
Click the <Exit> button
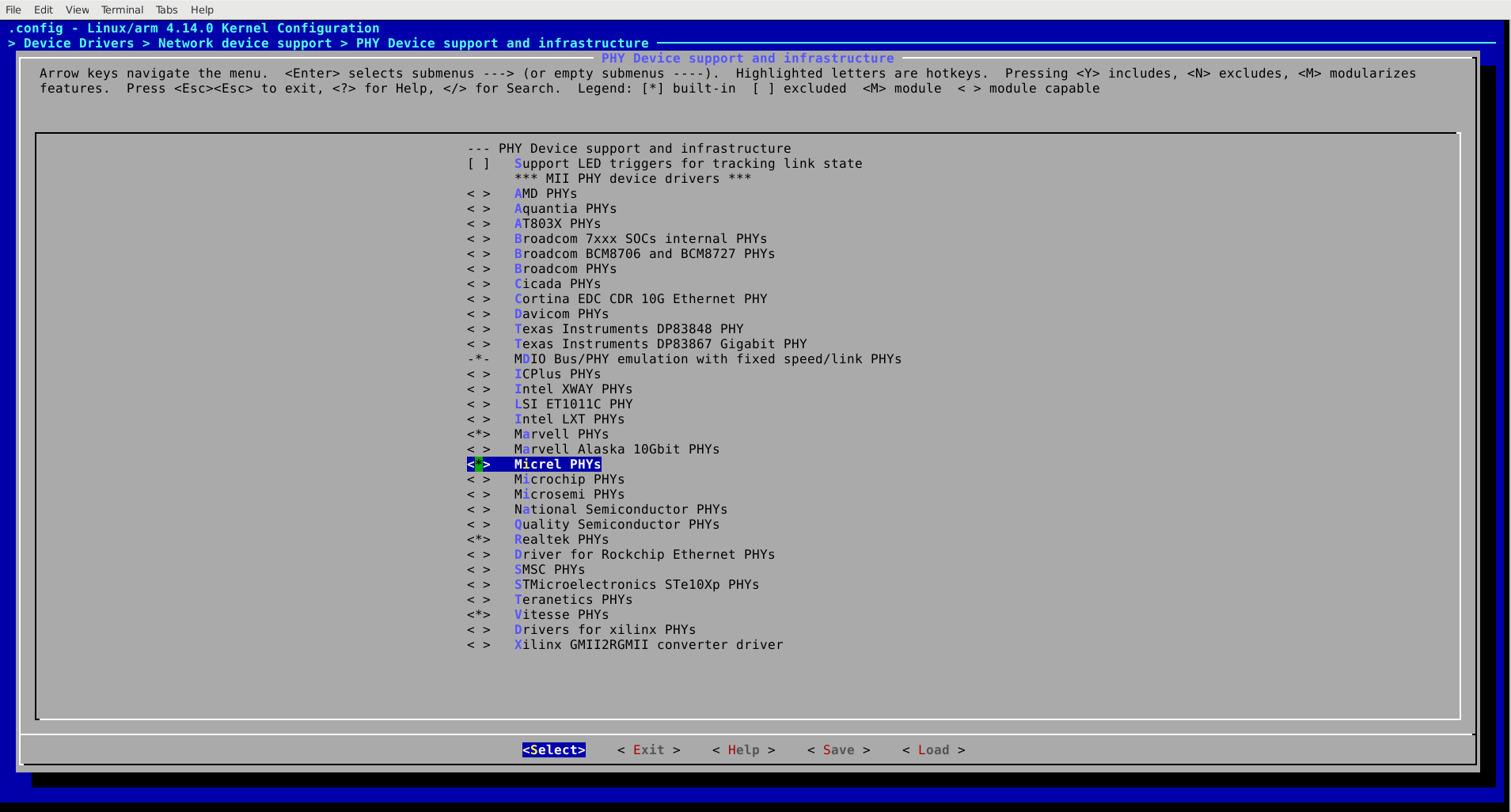coord(647,749)
